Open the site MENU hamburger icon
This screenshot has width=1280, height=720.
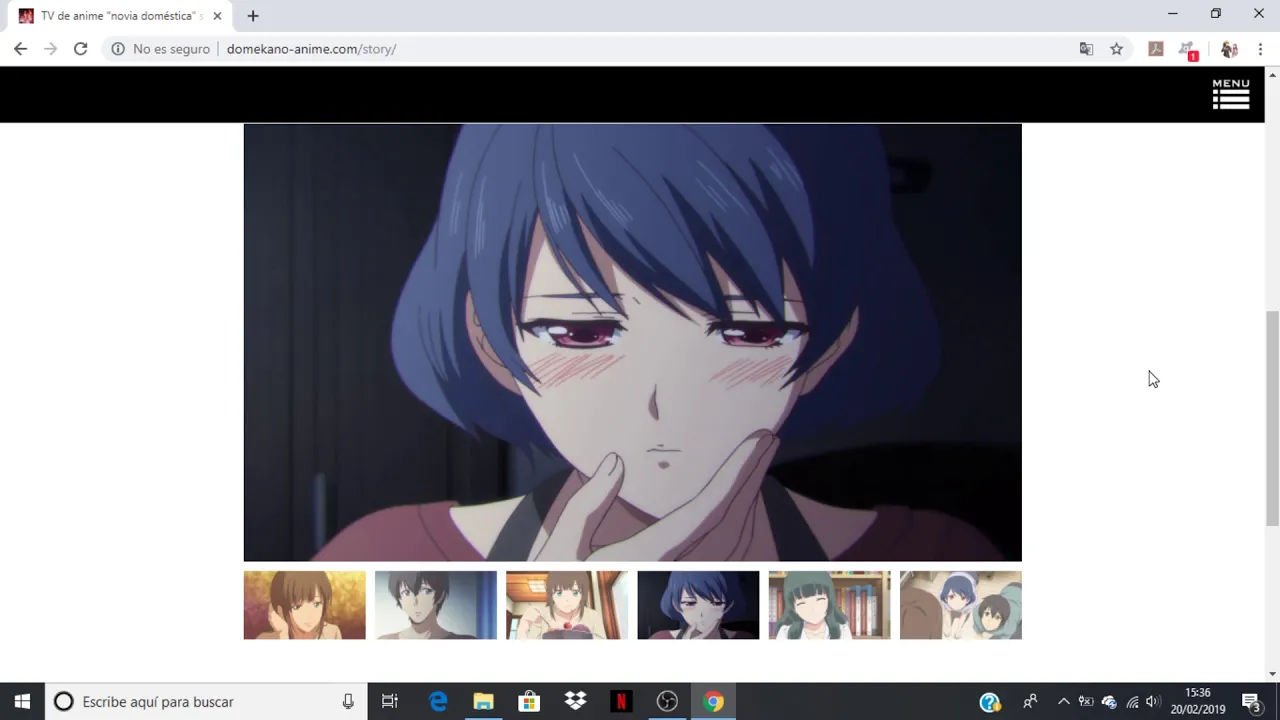1231,93
